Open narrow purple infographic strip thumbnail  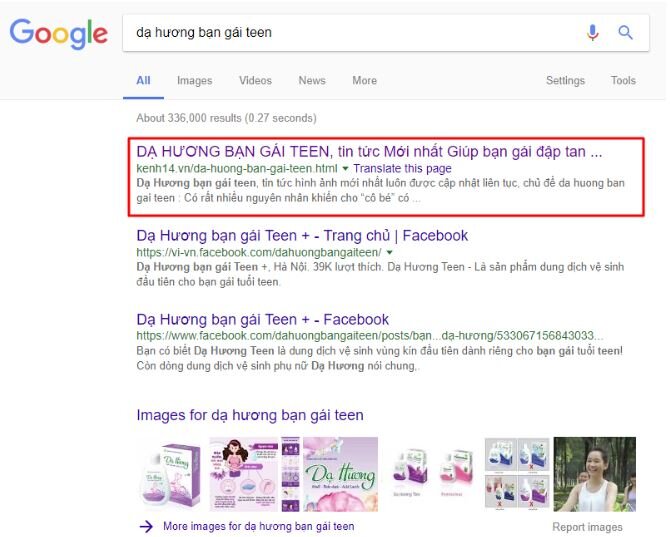pyautogui.click(x=291, y=474)
